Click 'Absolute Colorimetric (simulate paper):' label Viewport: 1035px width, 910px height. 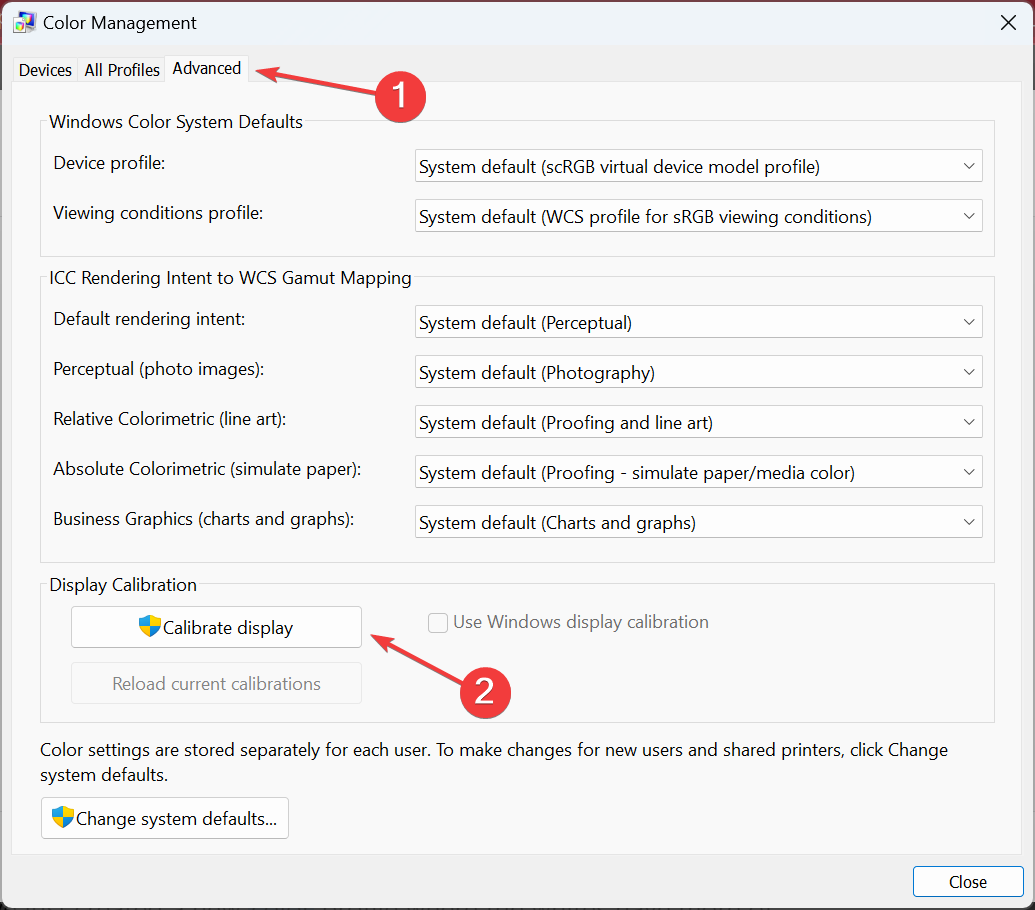coord(207,469)
